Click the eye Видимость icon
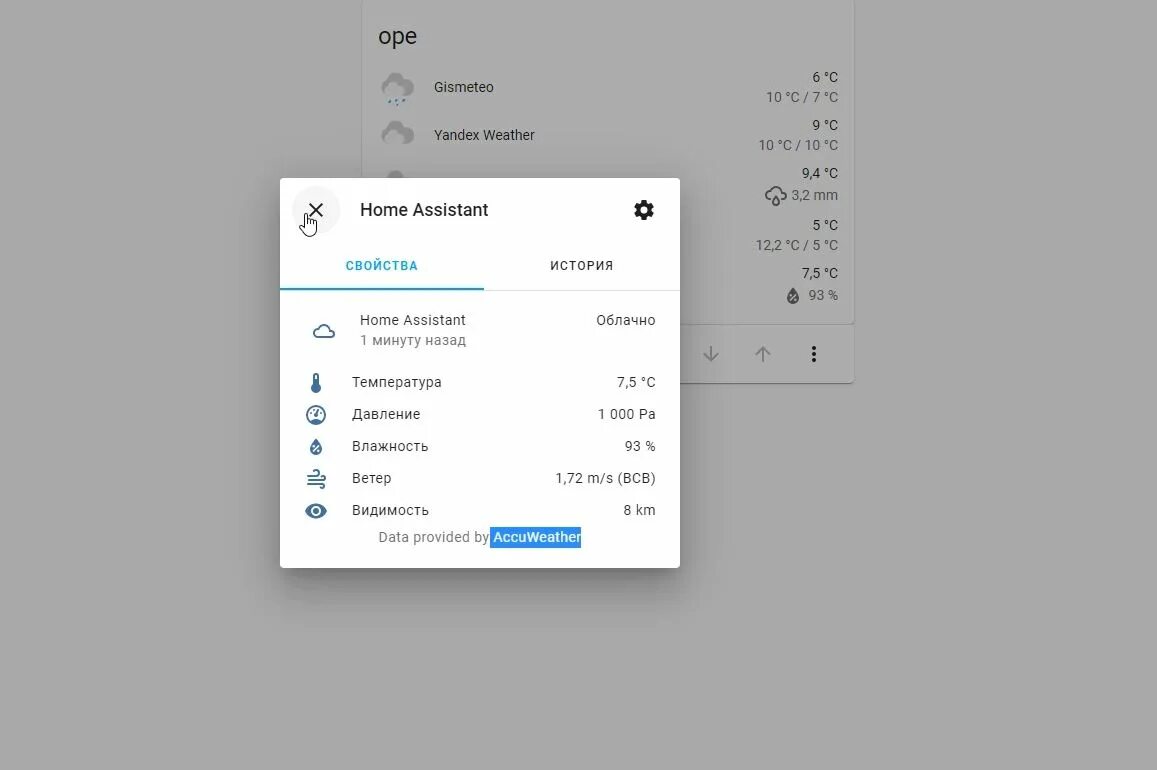This screenshot has height=770, width=1157. (x=316, y=510)
